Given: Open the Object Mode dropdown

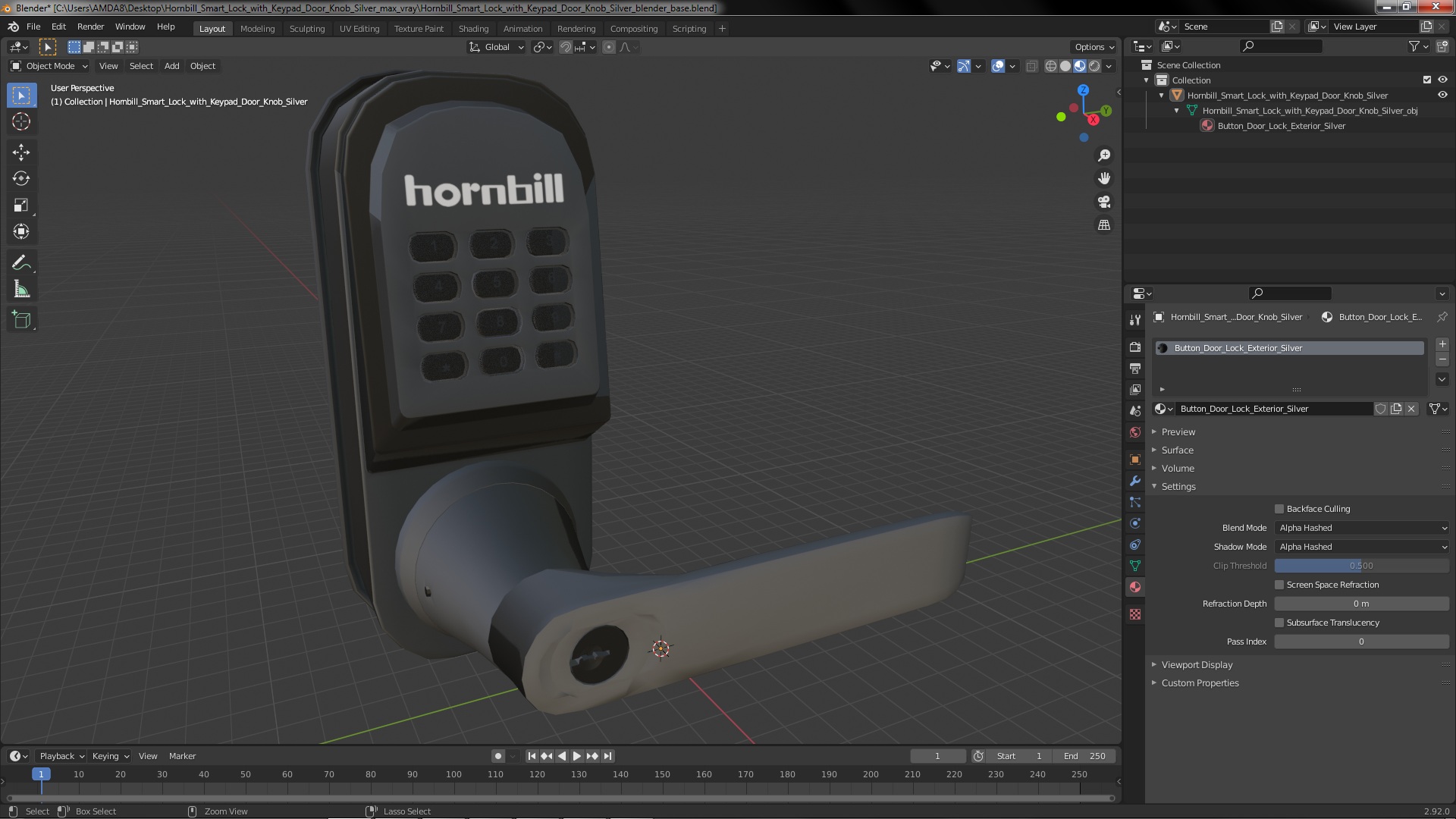Looking at the screenshot, I should pyautogui.click(x=49, y=66).
